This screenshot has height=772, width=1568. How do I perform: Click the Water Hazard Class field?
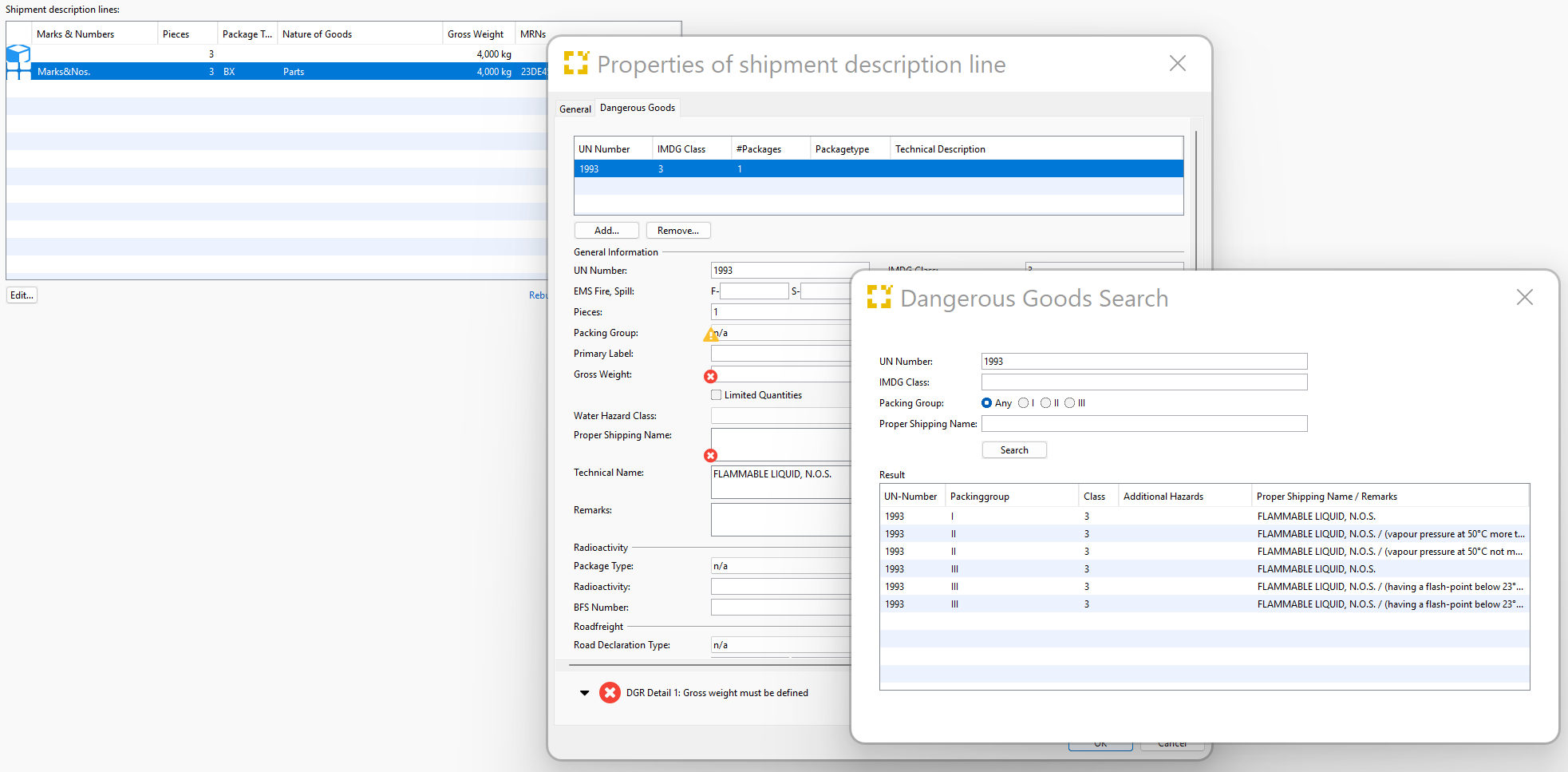click(x=780, y=416)
